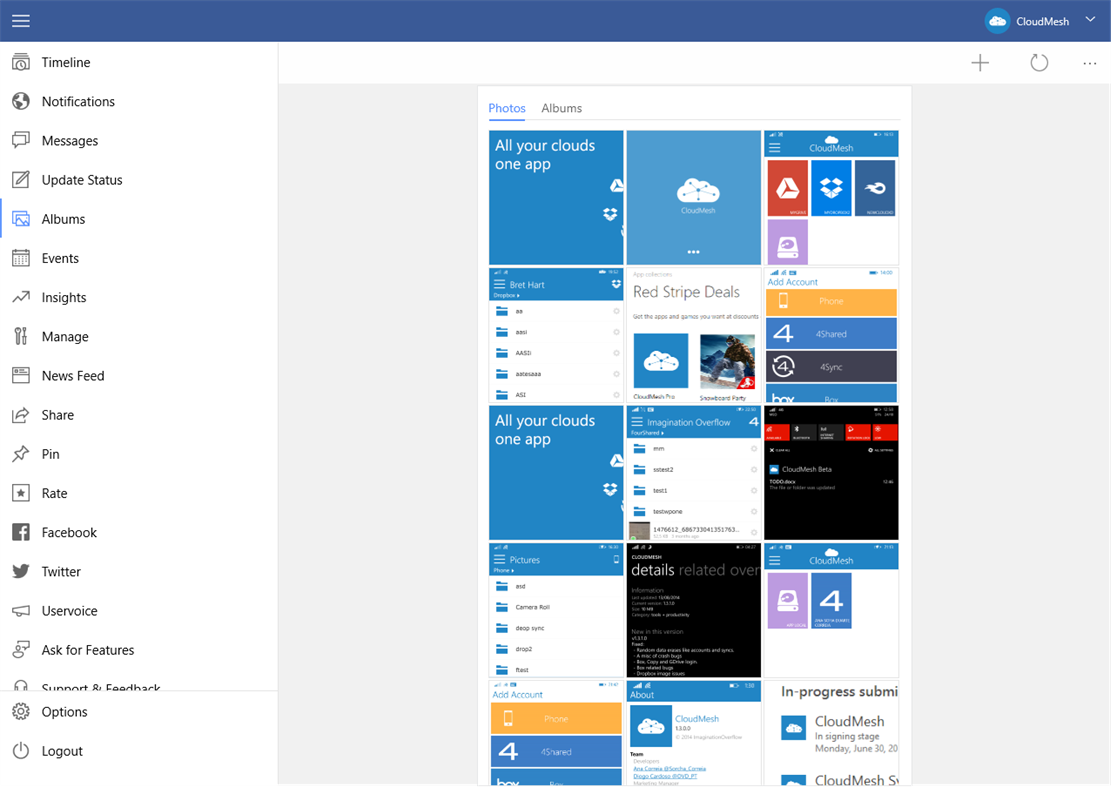Refresh the album using the circular arrow
The image size is (1111, 787).
(x=1039, y=62)
